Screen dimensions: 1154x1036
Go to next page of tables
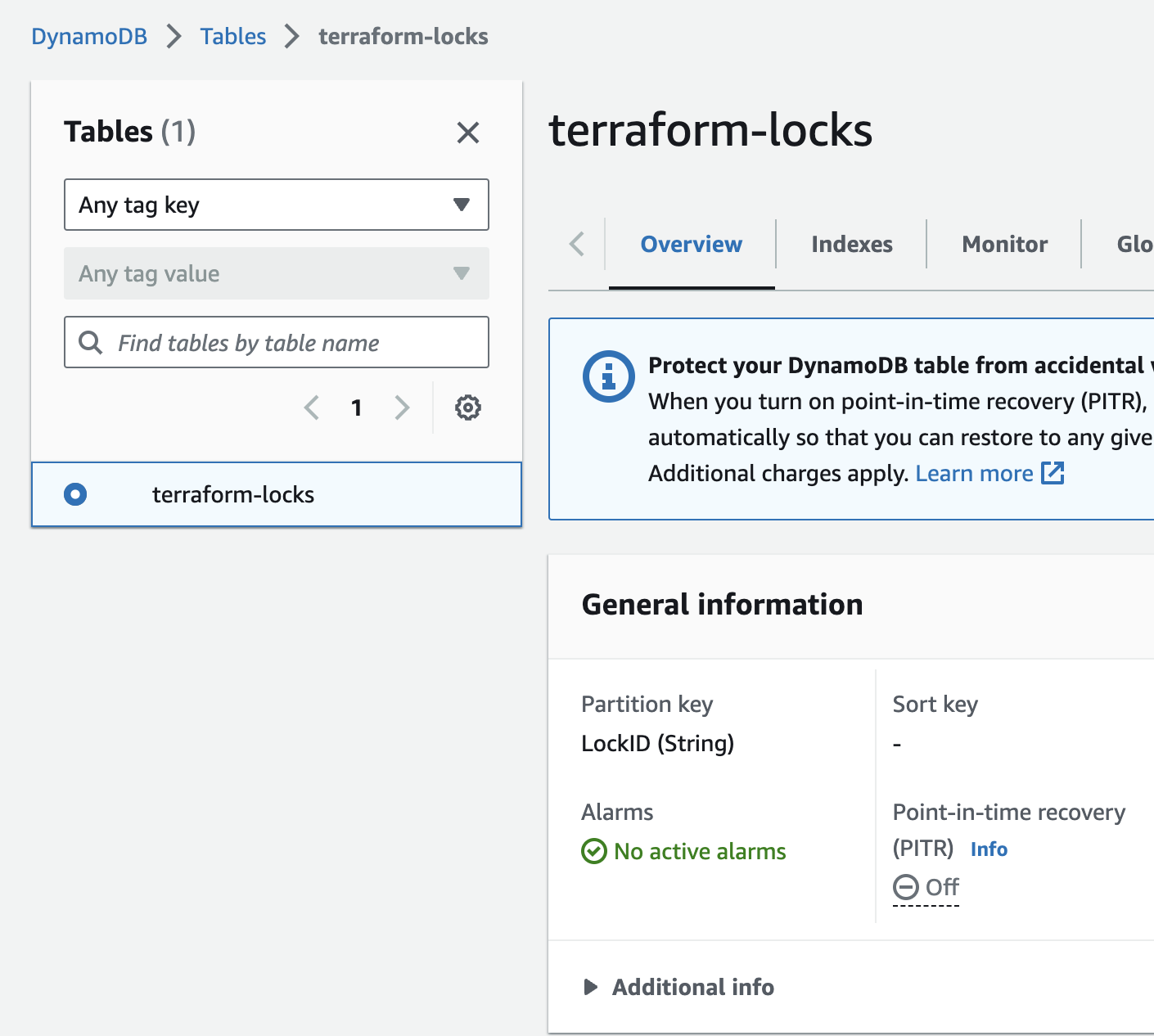401,408
